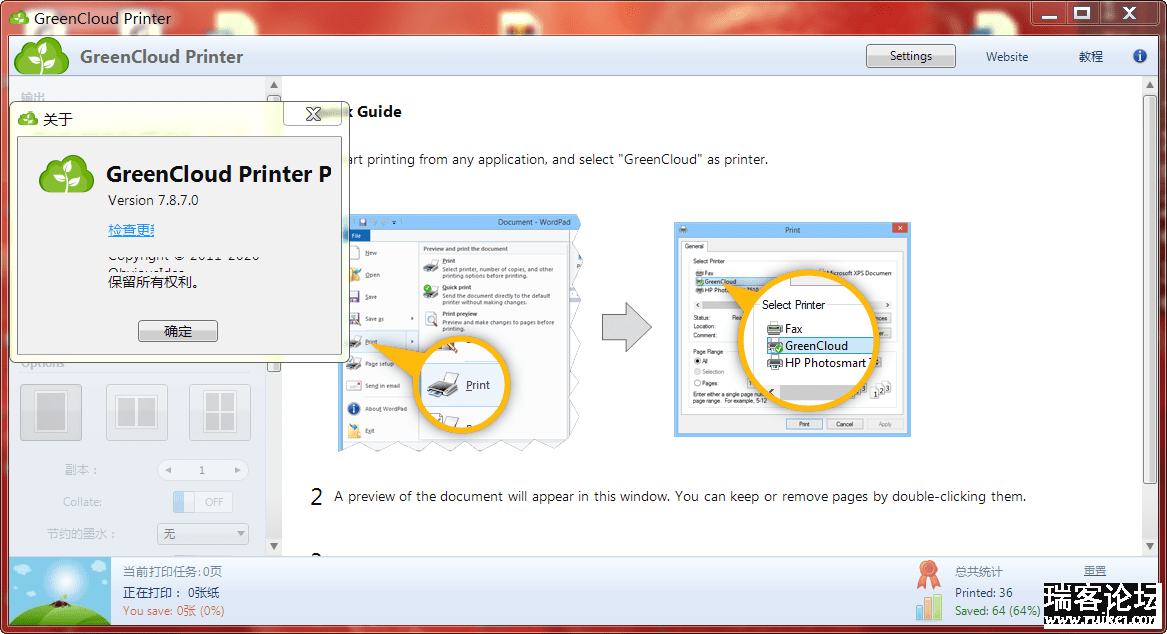Screen dimensions: 1167x634
Task: Increase copies with right arrow
Action: click(x=237, y=470)
